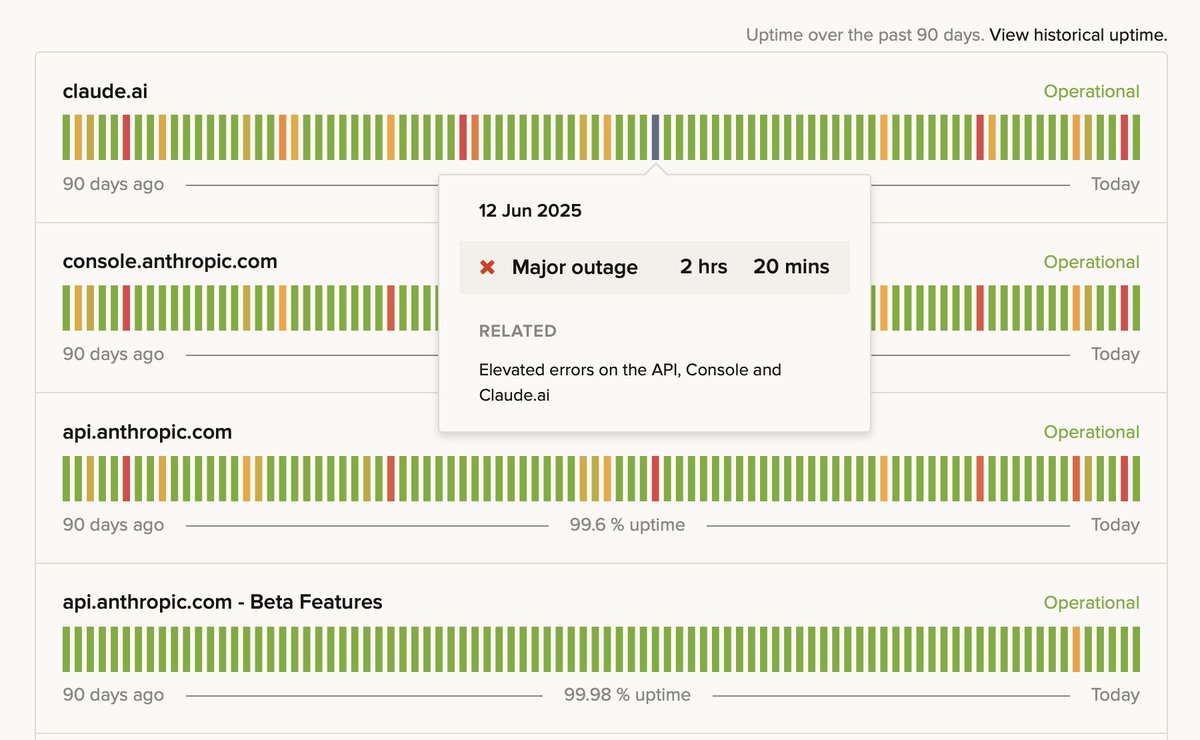The width and height of the screenshot is (1200, 740).
Task: Click the RELATED heading in tooltip
Action: pyautogui.click(x=518, y=331)
